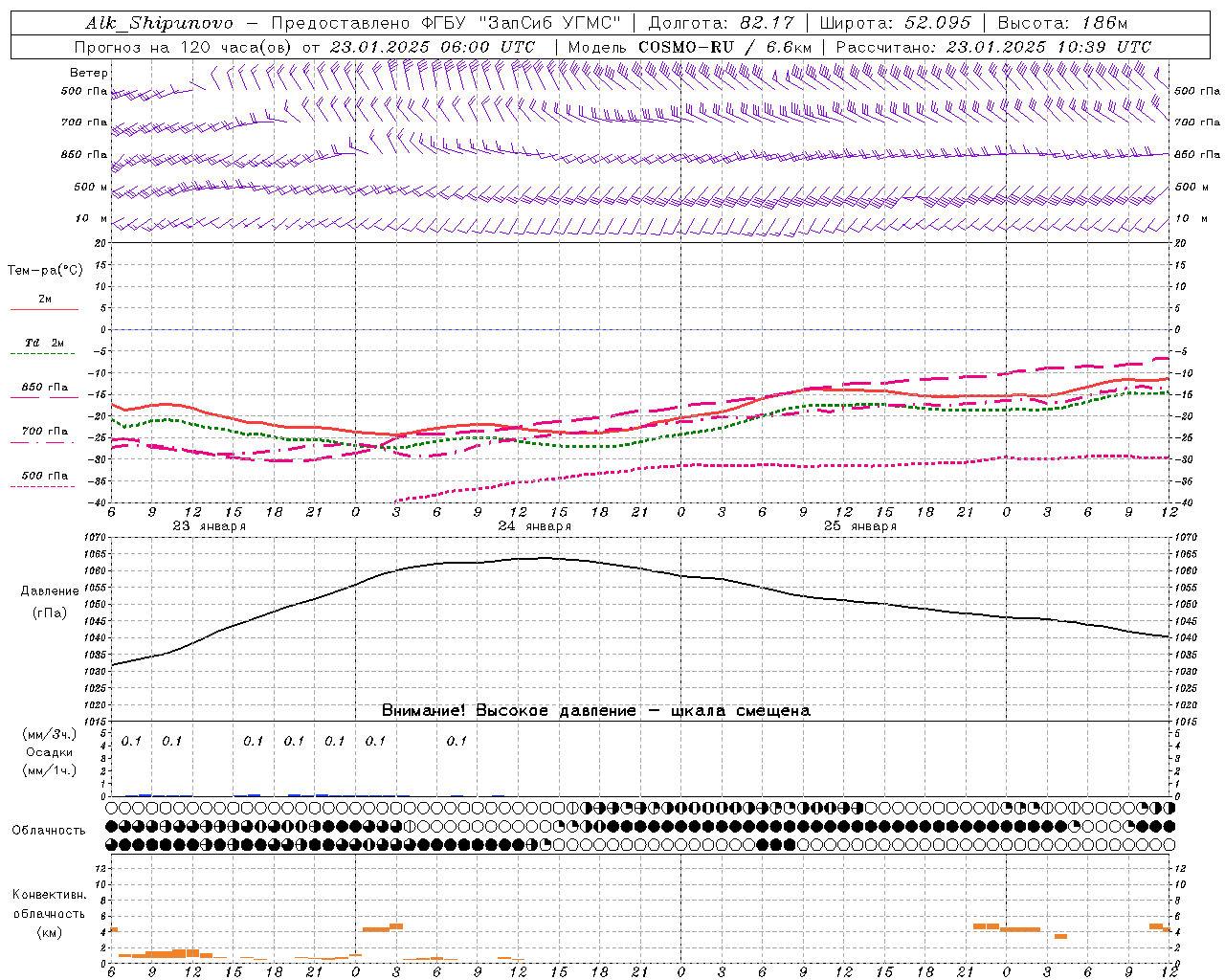Select the forecast start time 23.01.2025 06:00 UTC
Screen dimensions: 1225x980
click(x=432, y=47)
